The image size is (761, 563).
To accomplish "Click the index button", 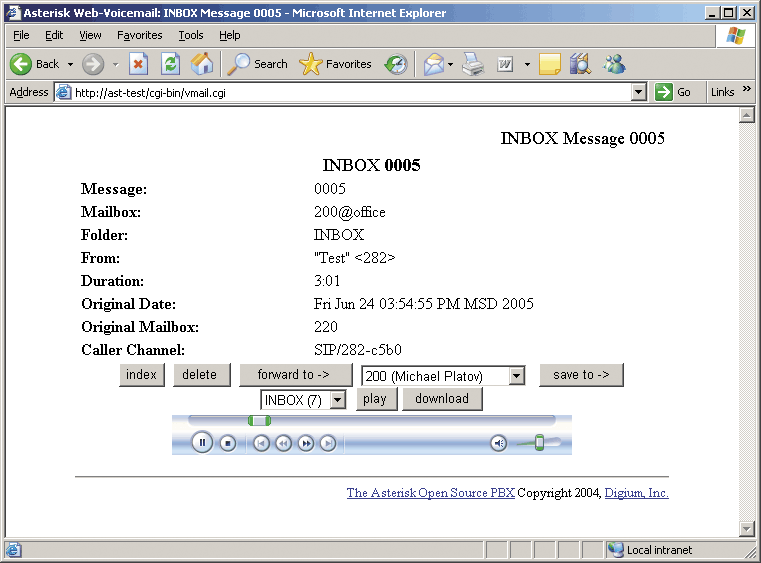I will [142, 375].
